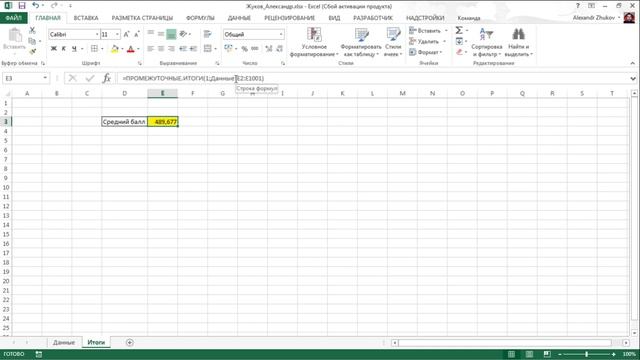640x360 pixels.
Task: Click Формат cells button
Action: tap(425, 52)
